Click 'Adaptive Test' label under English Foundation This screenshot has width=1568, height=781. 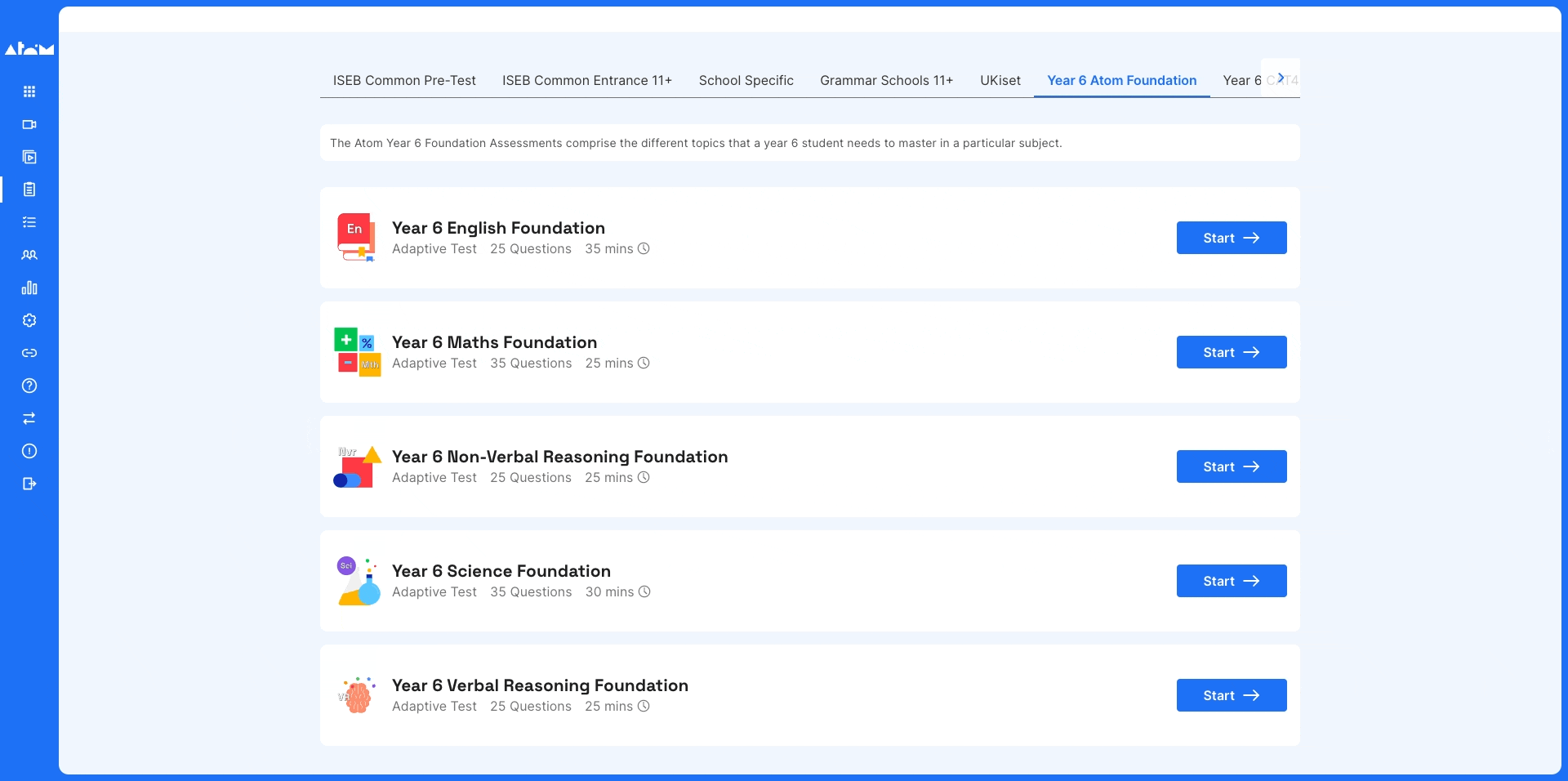[434, 248]
